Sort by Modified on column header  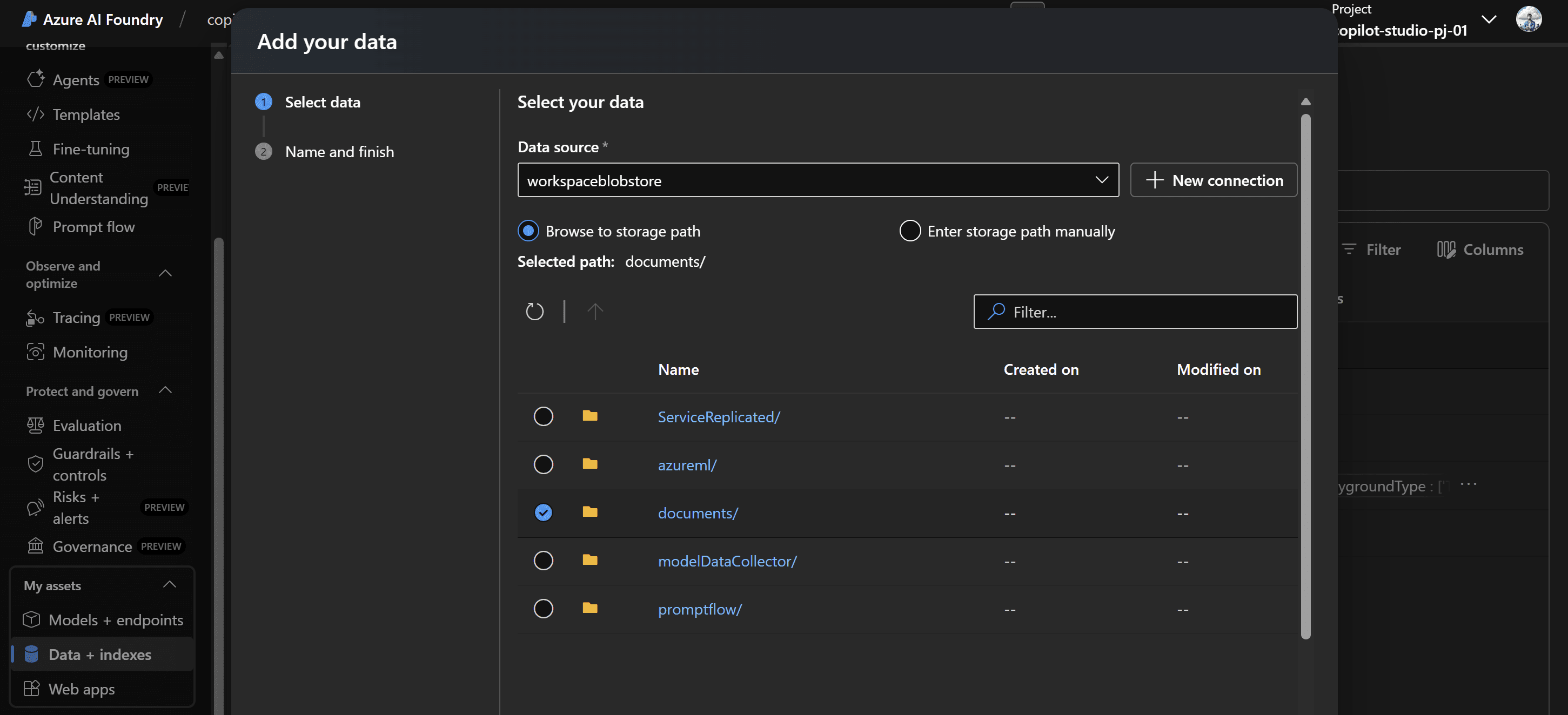[x=1218, y=369]
